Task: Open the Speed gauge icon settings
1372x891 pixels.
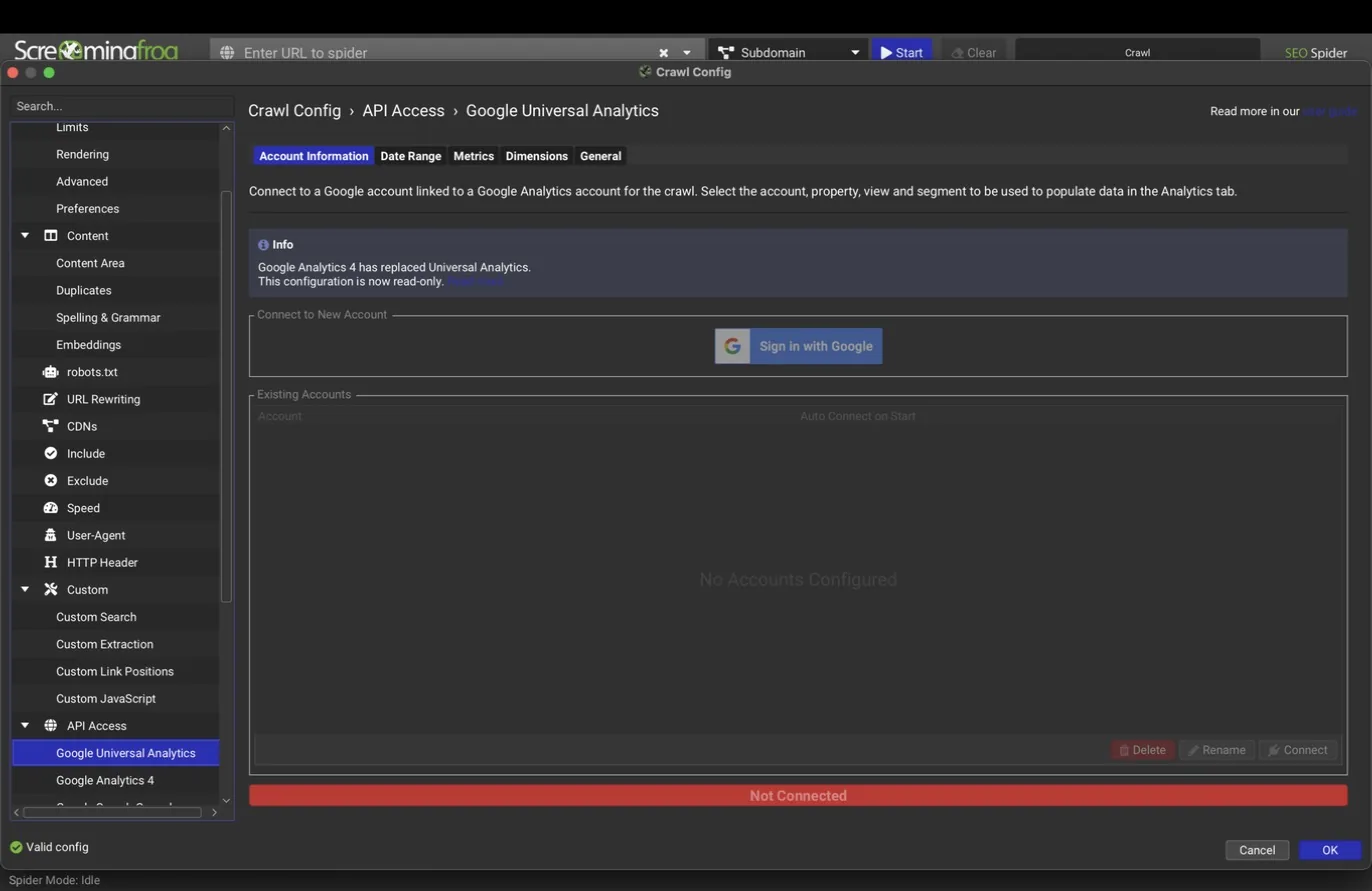Action: [50, 508]
